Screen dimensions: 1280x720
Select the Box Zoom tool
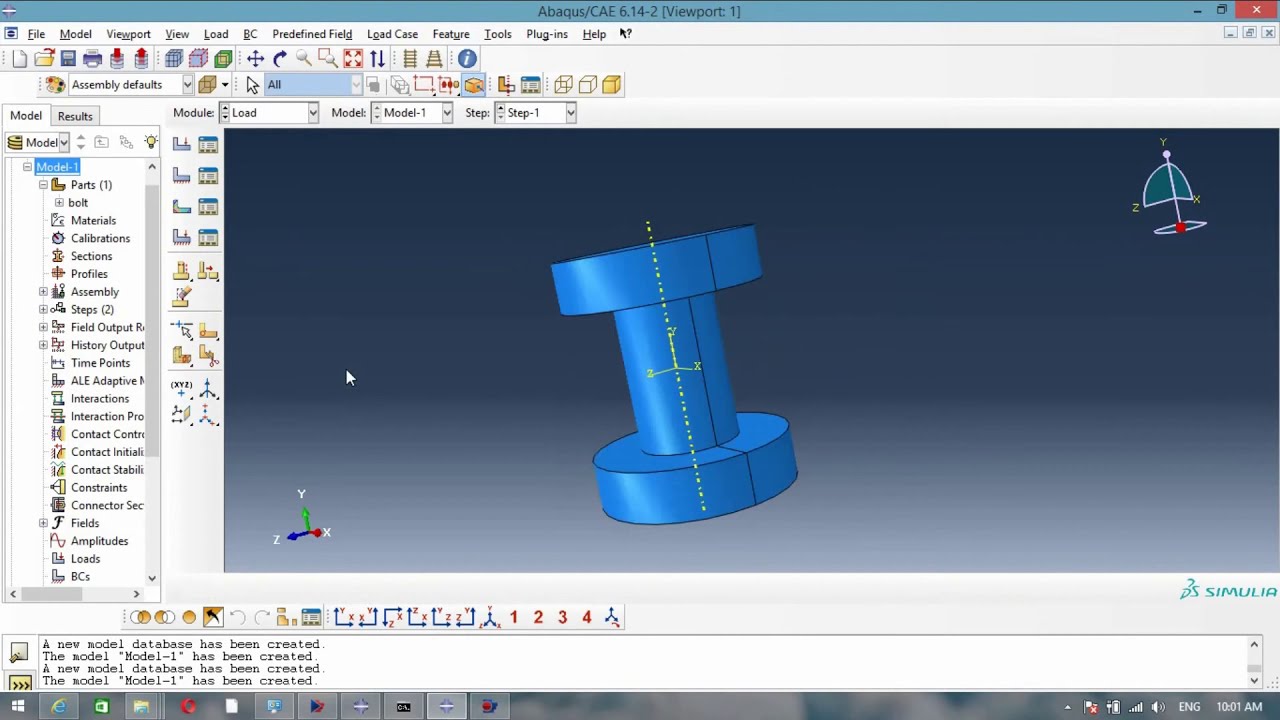(328, 59)
